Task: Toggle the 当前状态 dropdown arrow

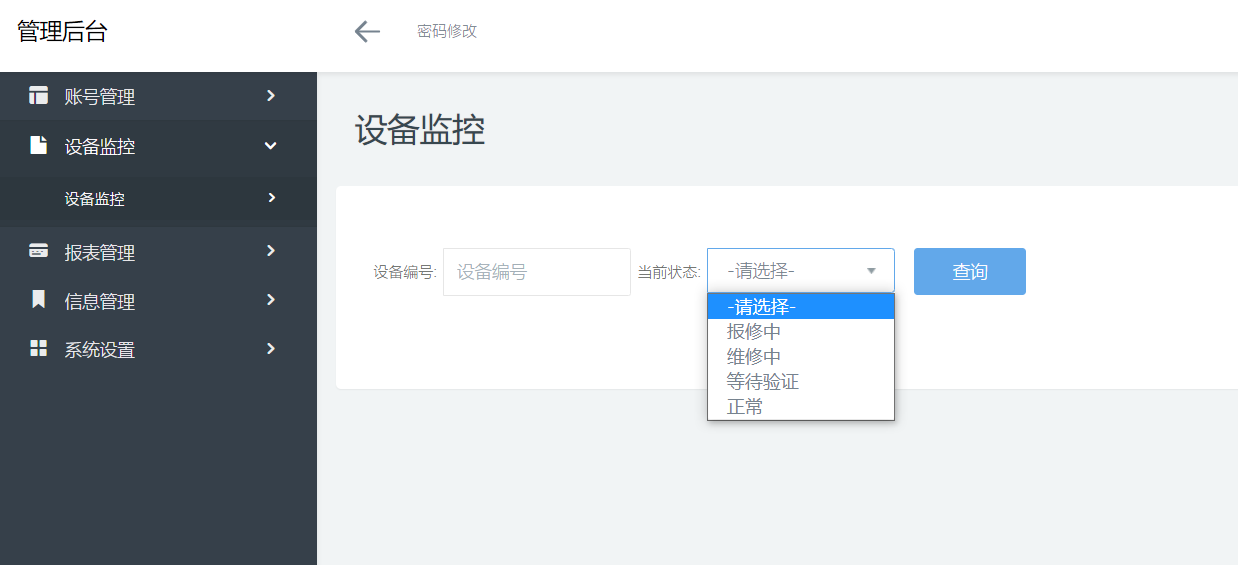Action: point(871,271)
